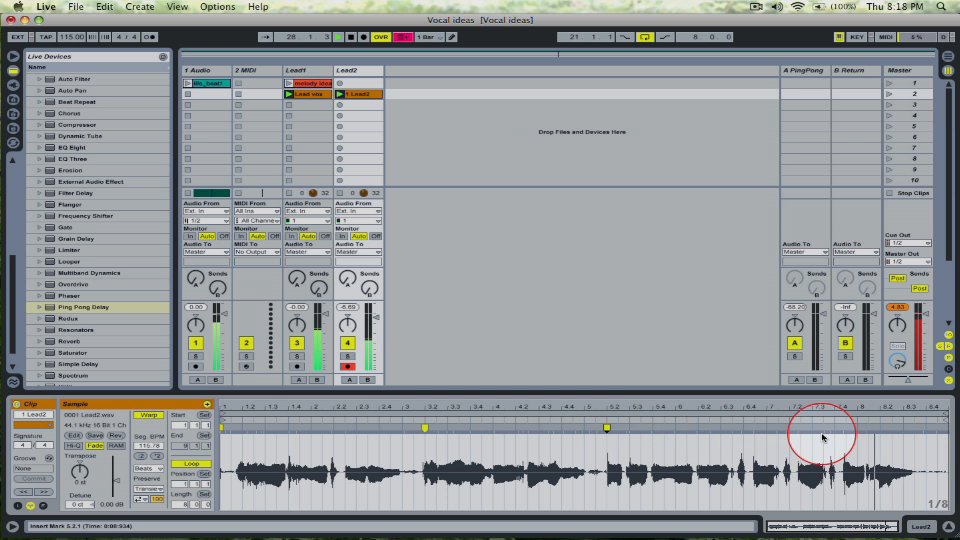The image size is (960, 540).
Task: Toggle the transport Loop switch
Action: pyautogui.click(x=645, y=37)
